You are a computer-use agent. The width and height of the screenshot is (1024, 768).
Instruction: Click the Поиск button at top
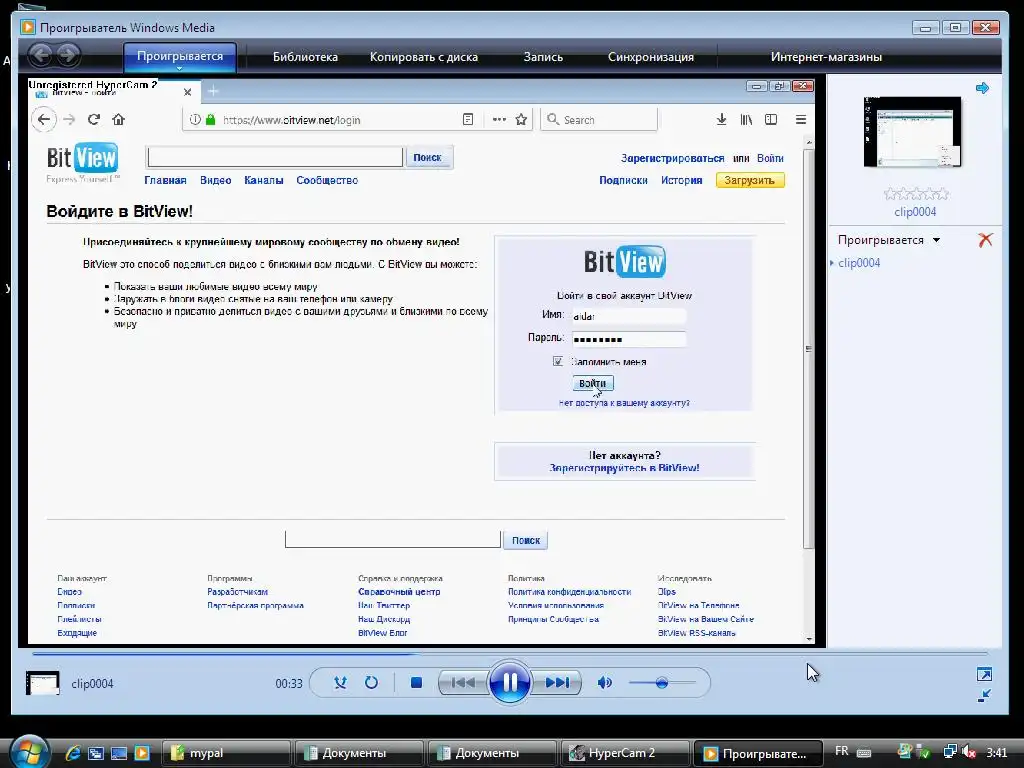[x=427, y=157]
